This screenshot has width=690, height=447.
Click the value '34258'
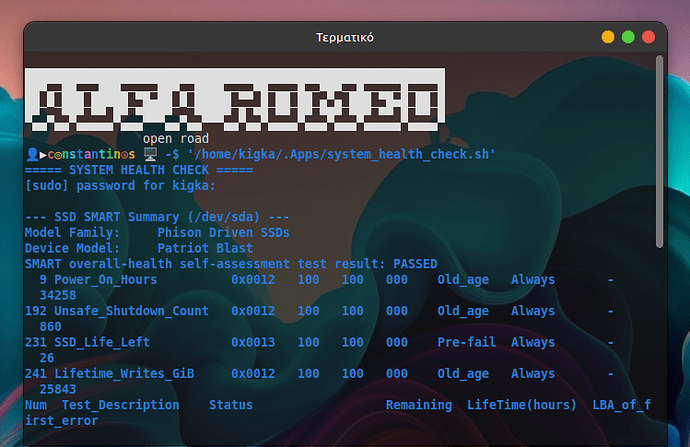pyautogui.click(x=58, y=295)
